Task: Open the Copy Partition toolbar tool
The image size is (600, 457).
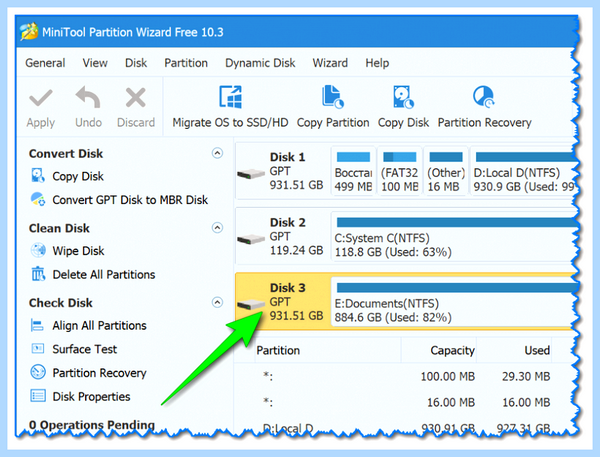Action: point(333,107)
